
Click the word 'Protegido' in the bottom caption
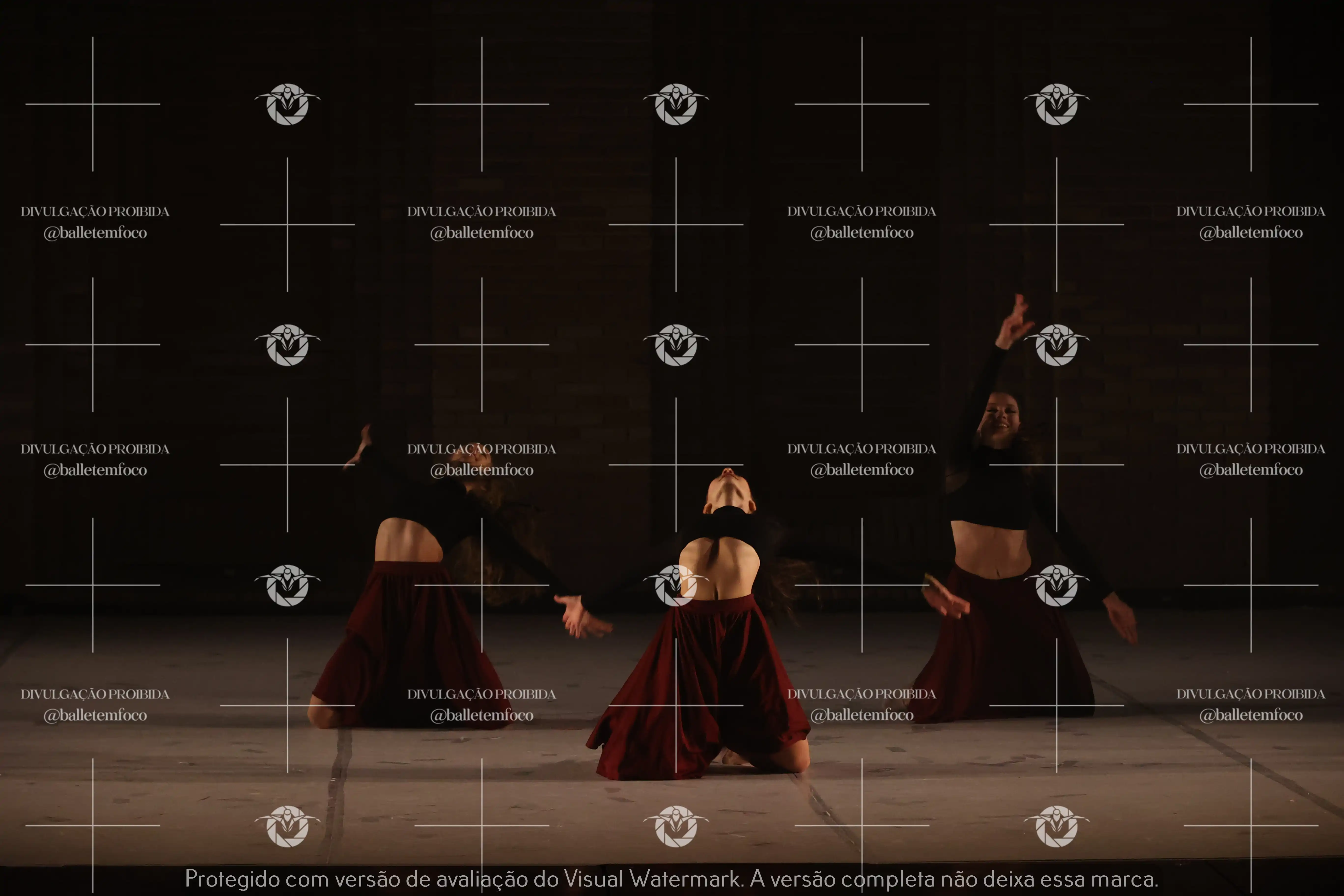pyautogui.click(x=232, y=879)
